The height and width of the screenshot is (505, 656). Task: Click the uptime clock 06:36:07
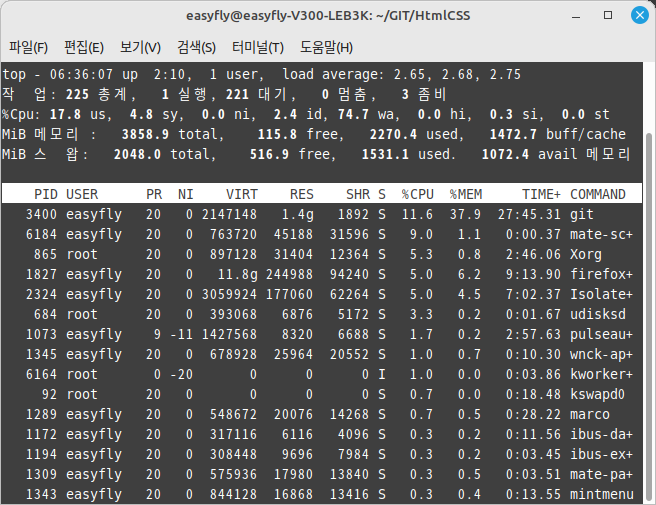click(x=82, y=74)
